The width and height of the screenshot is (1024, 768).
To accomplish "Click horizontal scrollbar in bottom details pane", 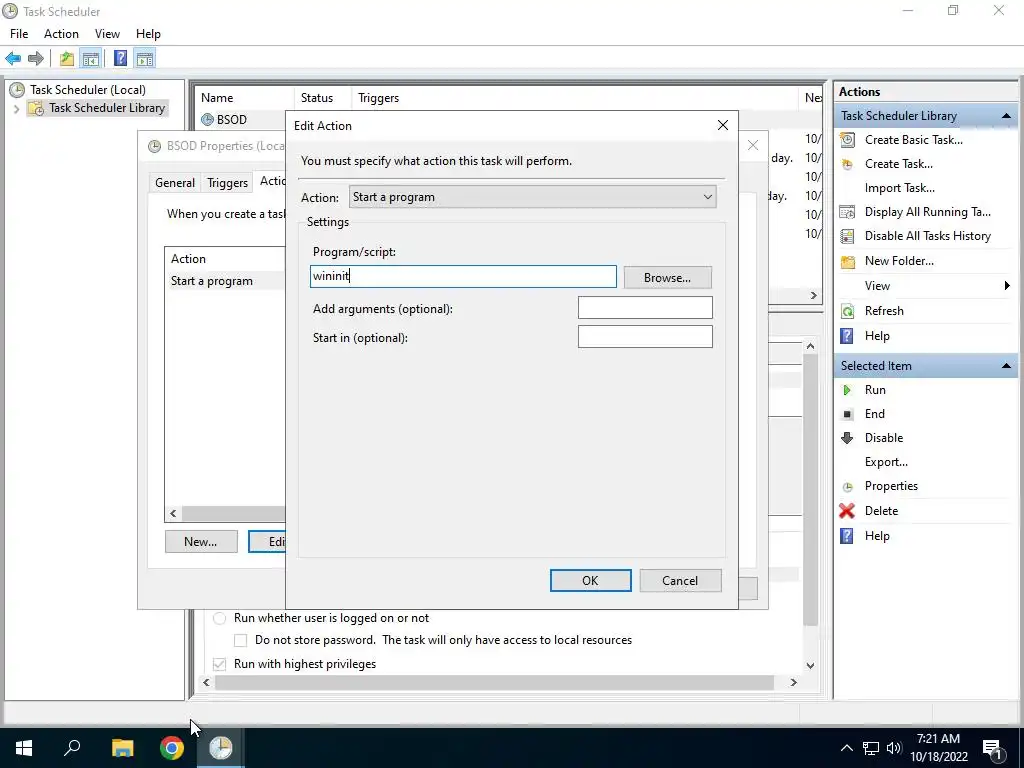I will [494, 682].
